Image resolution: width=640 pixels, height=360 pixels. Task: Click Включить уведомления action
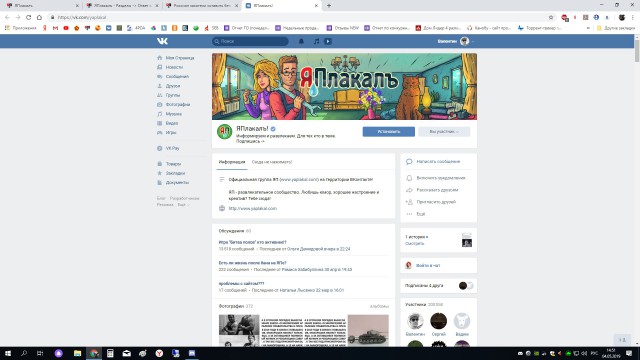[441, 178]
